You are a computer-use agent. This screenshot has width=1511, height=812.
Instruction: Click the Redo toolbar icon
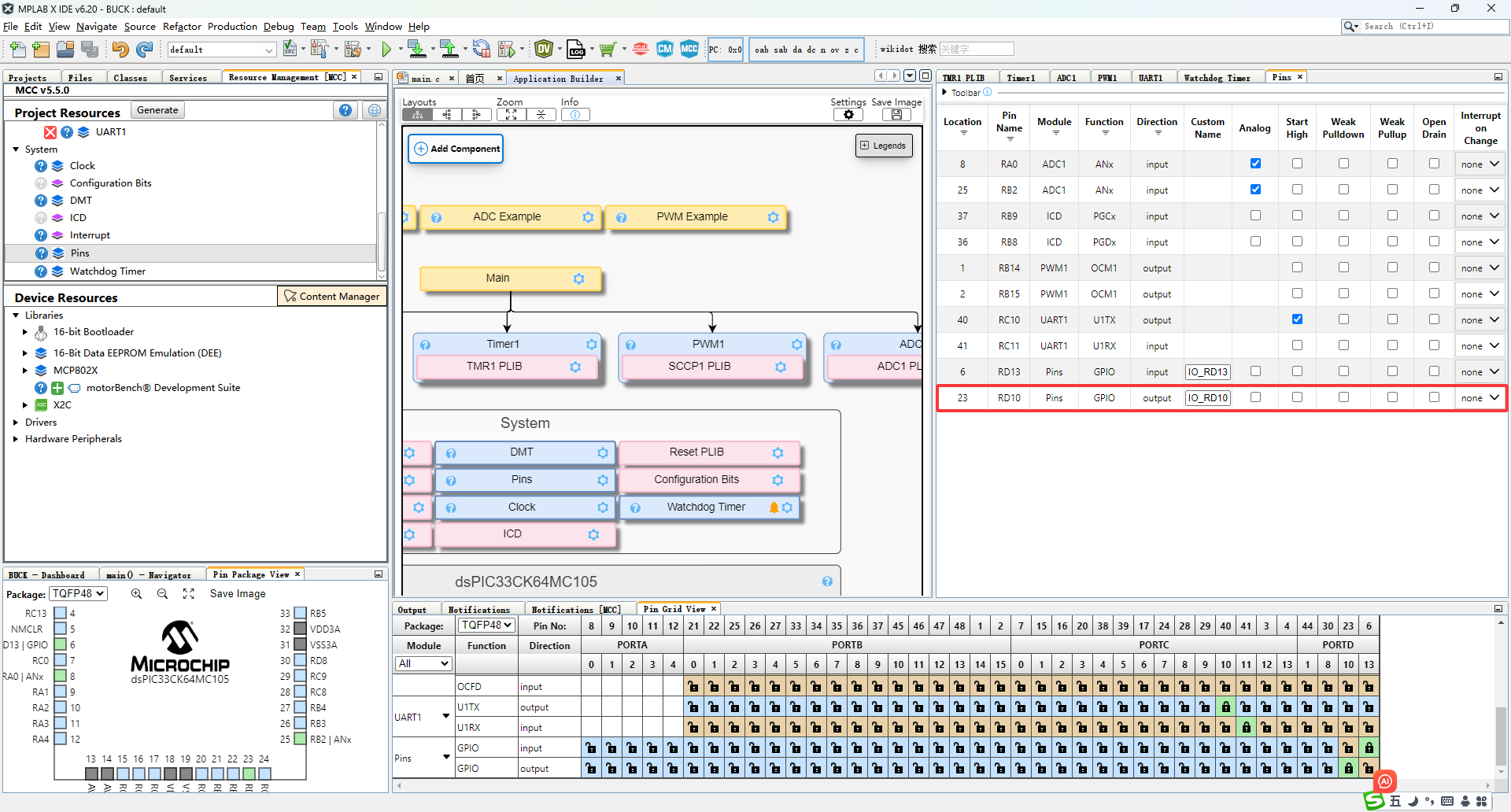click(144, 50)
